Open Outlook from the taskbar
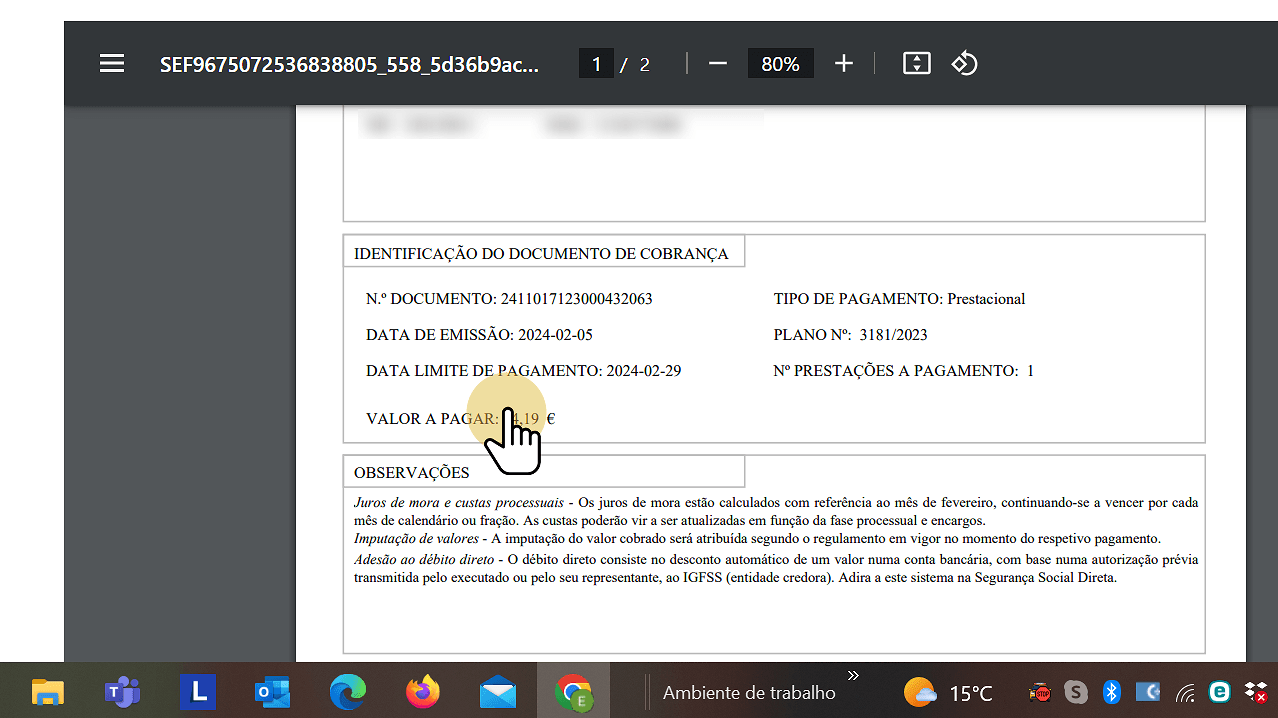1278x718 pixels. 272,691
